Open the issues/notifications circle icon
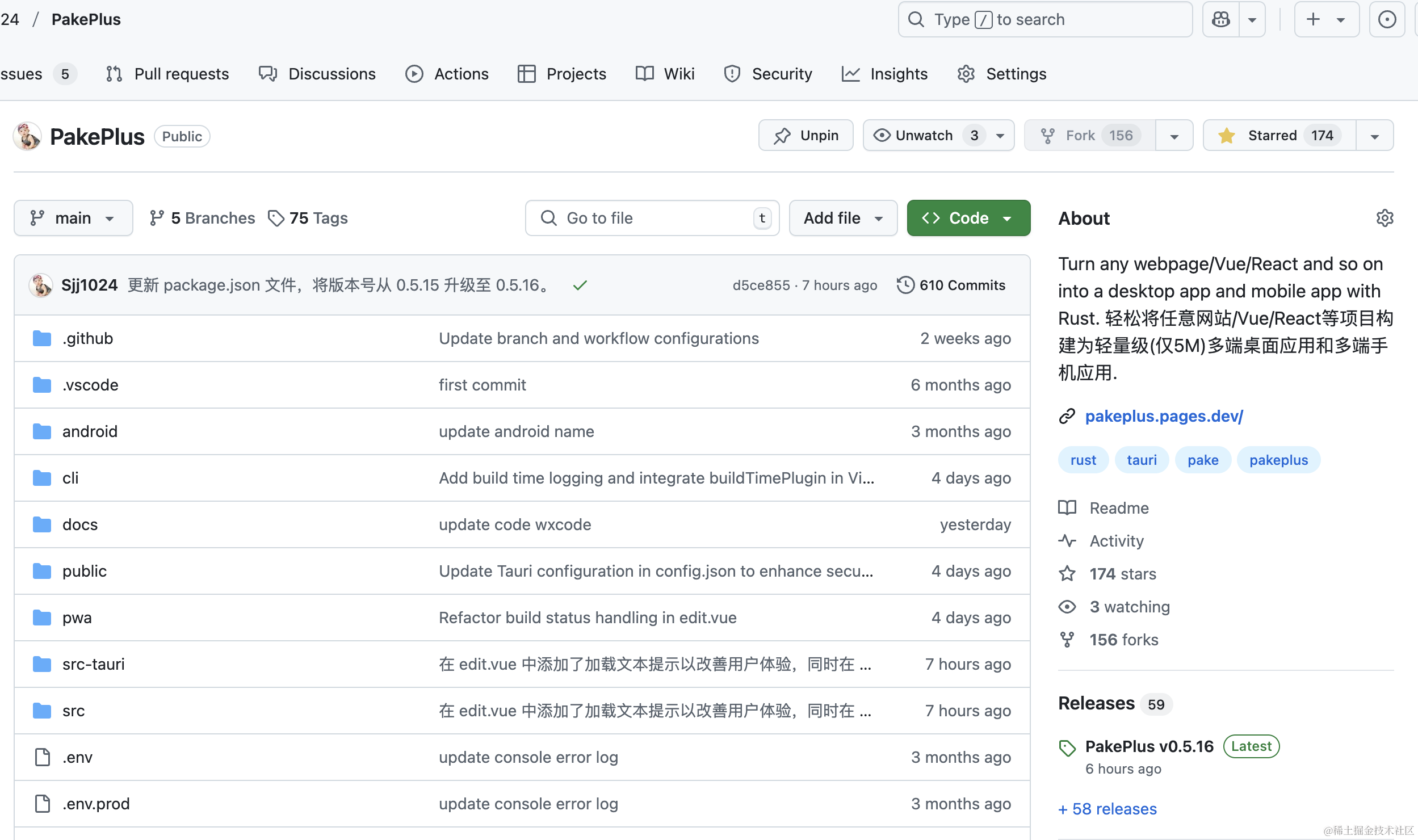 (1387, 20)
